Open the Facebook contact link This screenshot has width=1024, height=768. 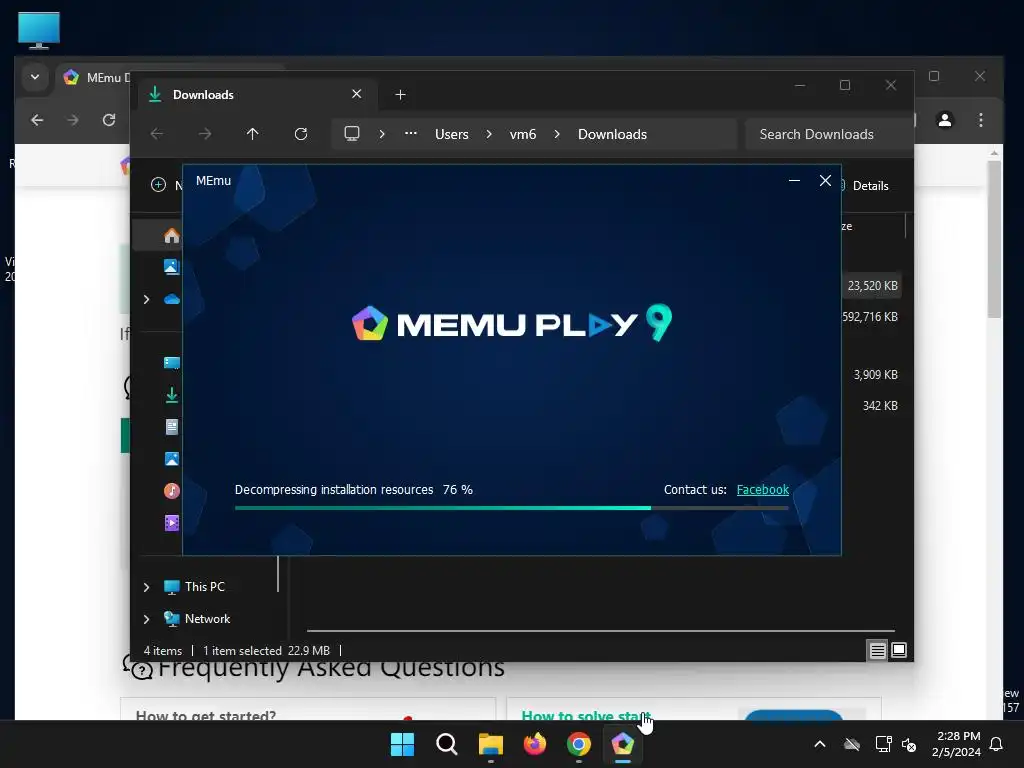[x=763, y=490]
